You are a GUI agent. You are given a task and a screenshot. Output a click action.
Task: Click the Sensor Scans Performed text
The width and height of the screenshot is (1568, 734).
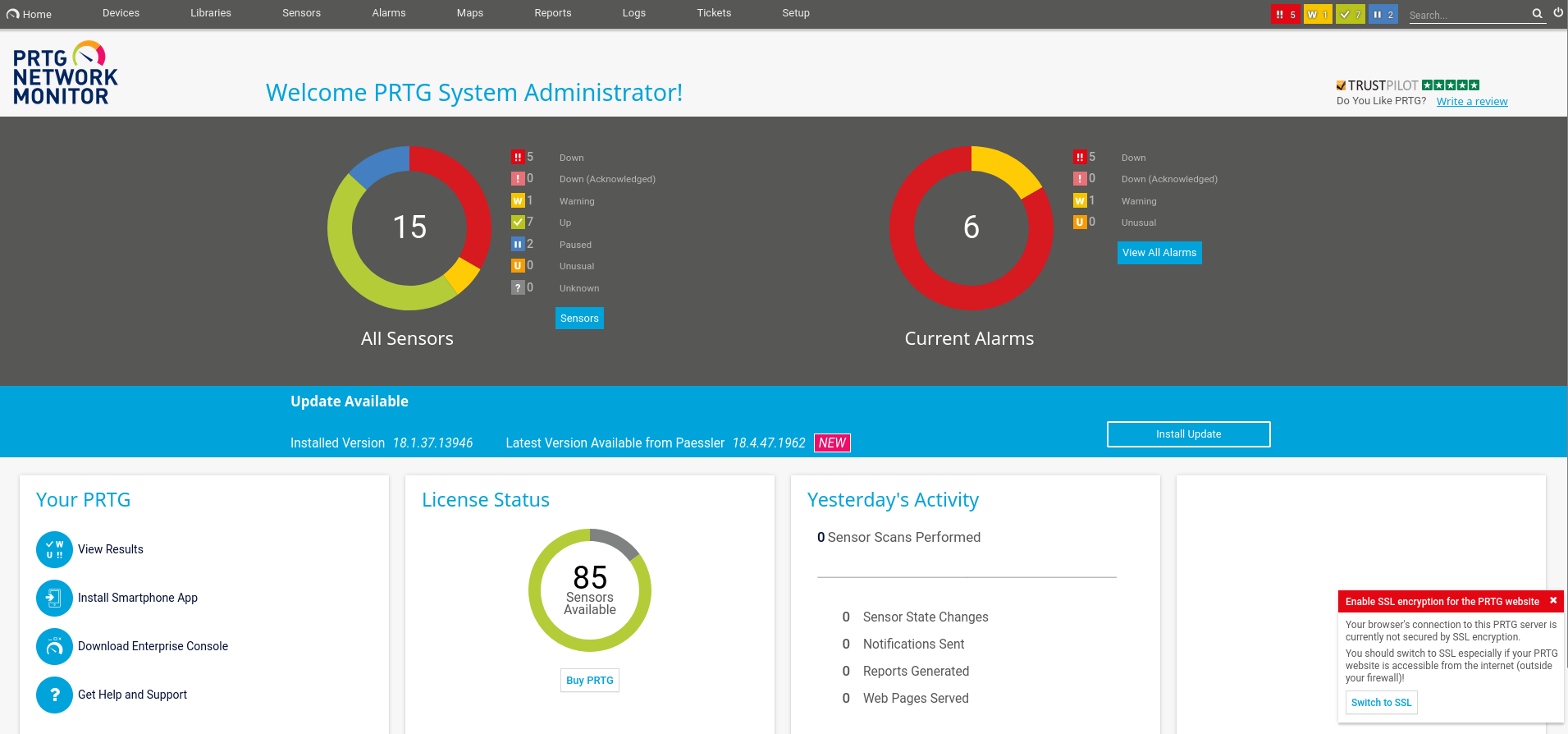[x=899, y=537]
